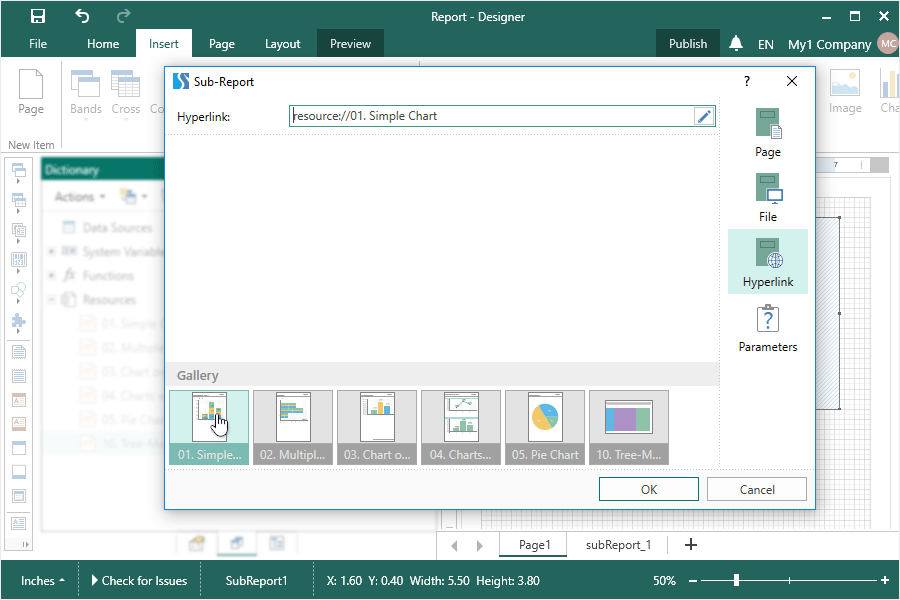Image resolution: width=900 pixels, height=600 pixels.
Task: Select the Page option in Sub-Report dialog
Action: point(768,133)
